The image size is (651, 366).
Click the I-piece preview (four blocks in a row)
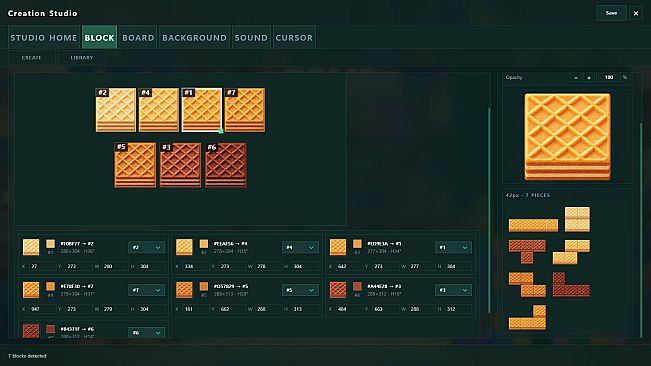tap(534, 225)
